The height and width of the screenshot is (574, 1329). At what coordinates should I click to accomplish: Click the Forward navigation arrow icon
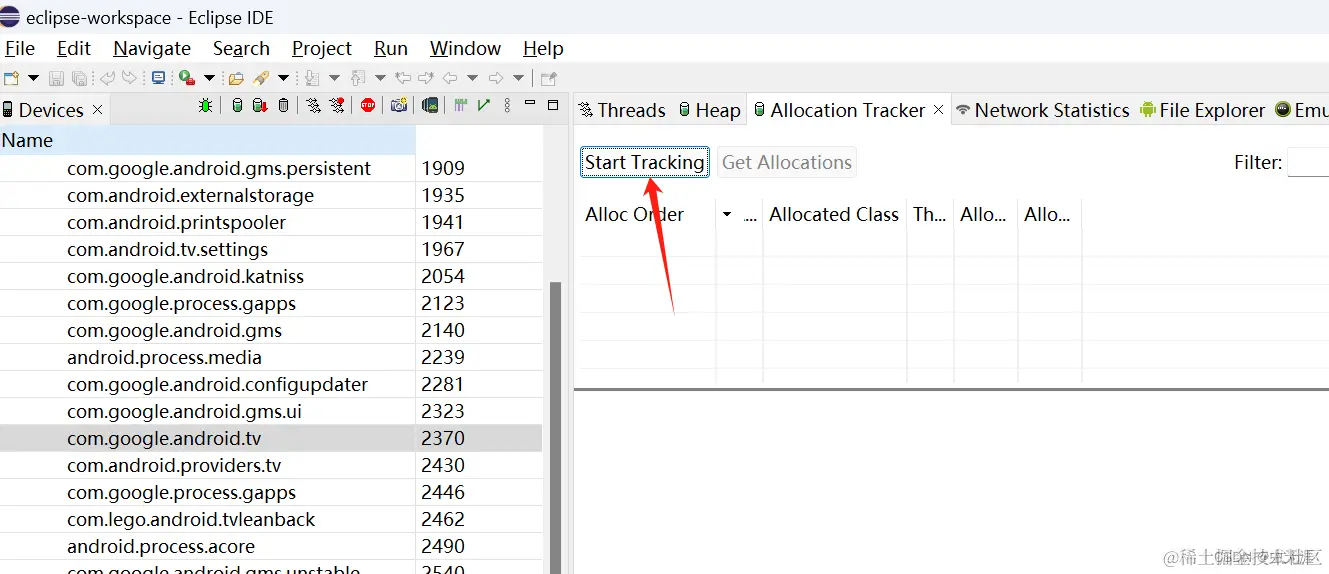click(x=496, y=78)
